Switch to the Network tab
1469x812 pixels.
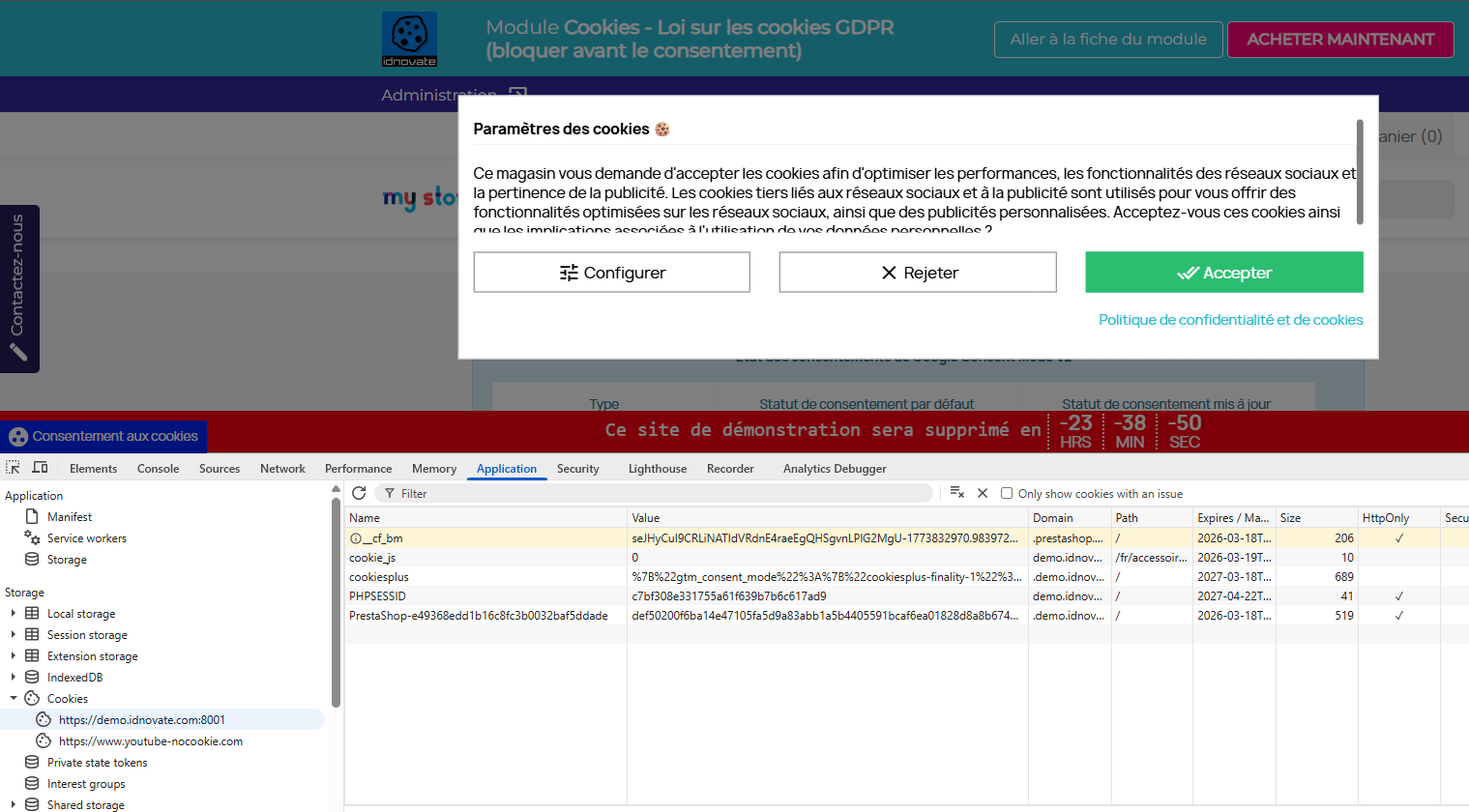point(282,469)
